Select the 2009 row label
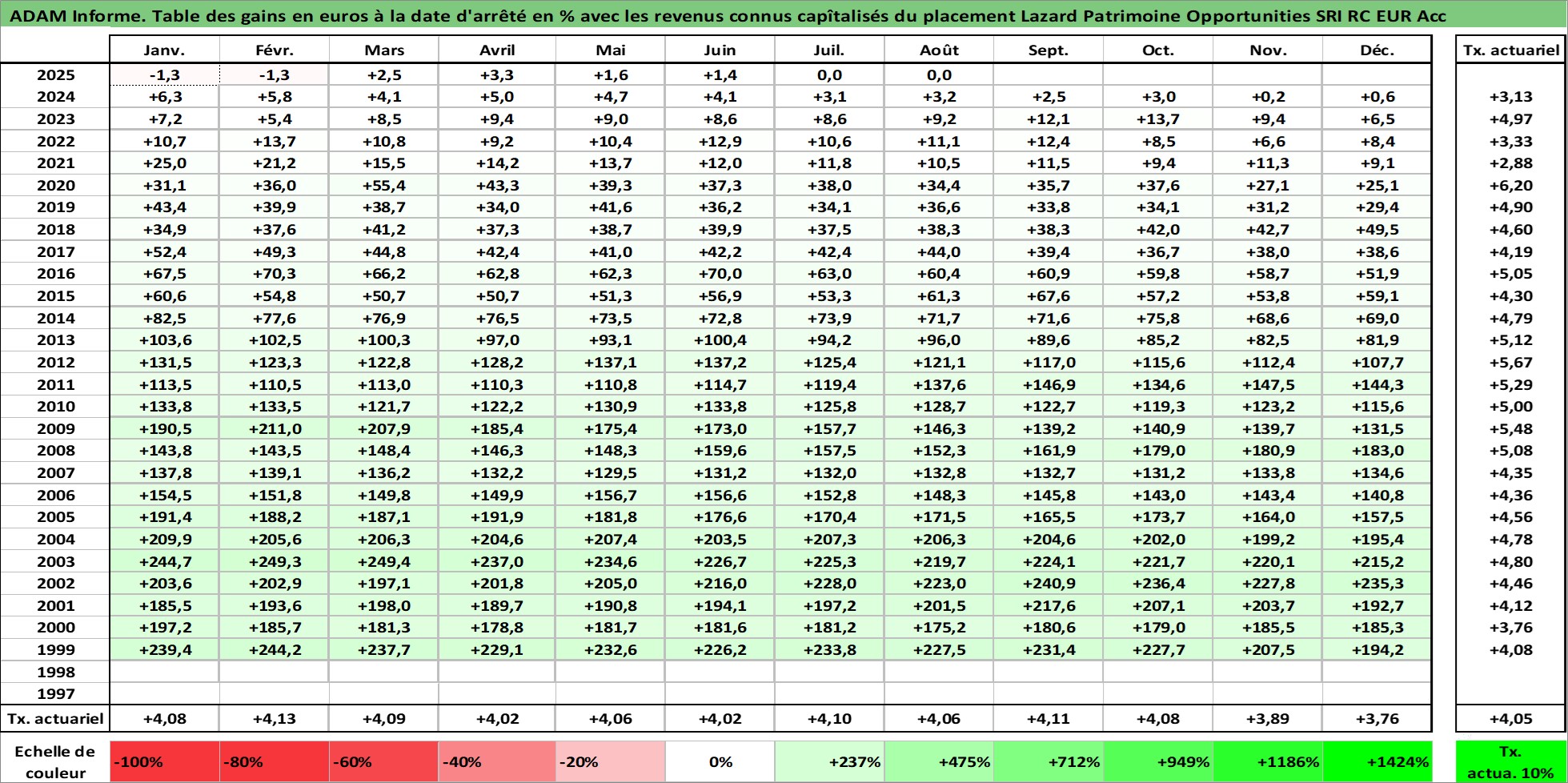Image resolution: width=1568 pixels, height=783 pixels. (x=55, y=429)
